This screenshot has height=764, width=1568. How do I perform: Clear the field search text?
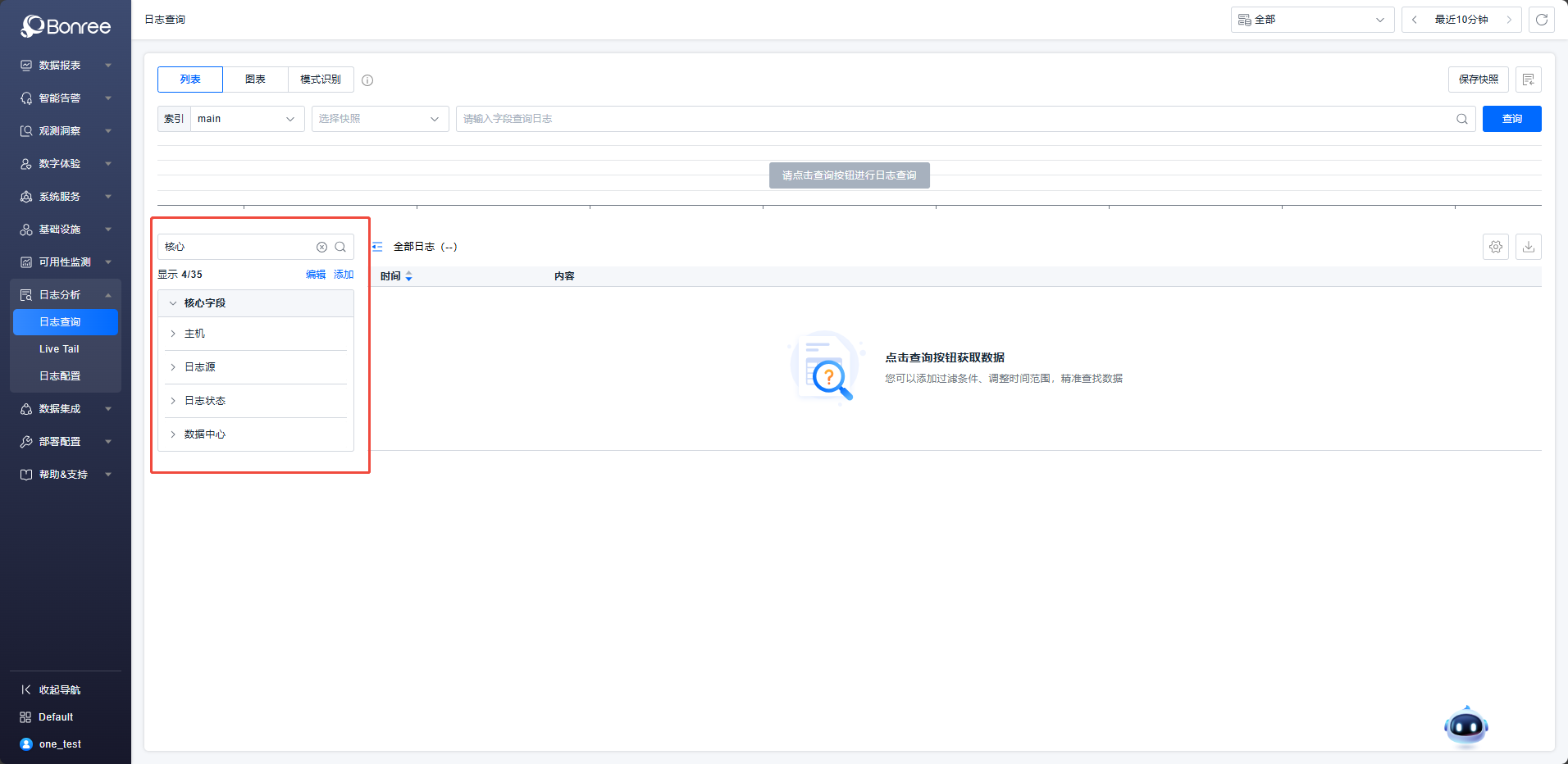coord(321,247)
